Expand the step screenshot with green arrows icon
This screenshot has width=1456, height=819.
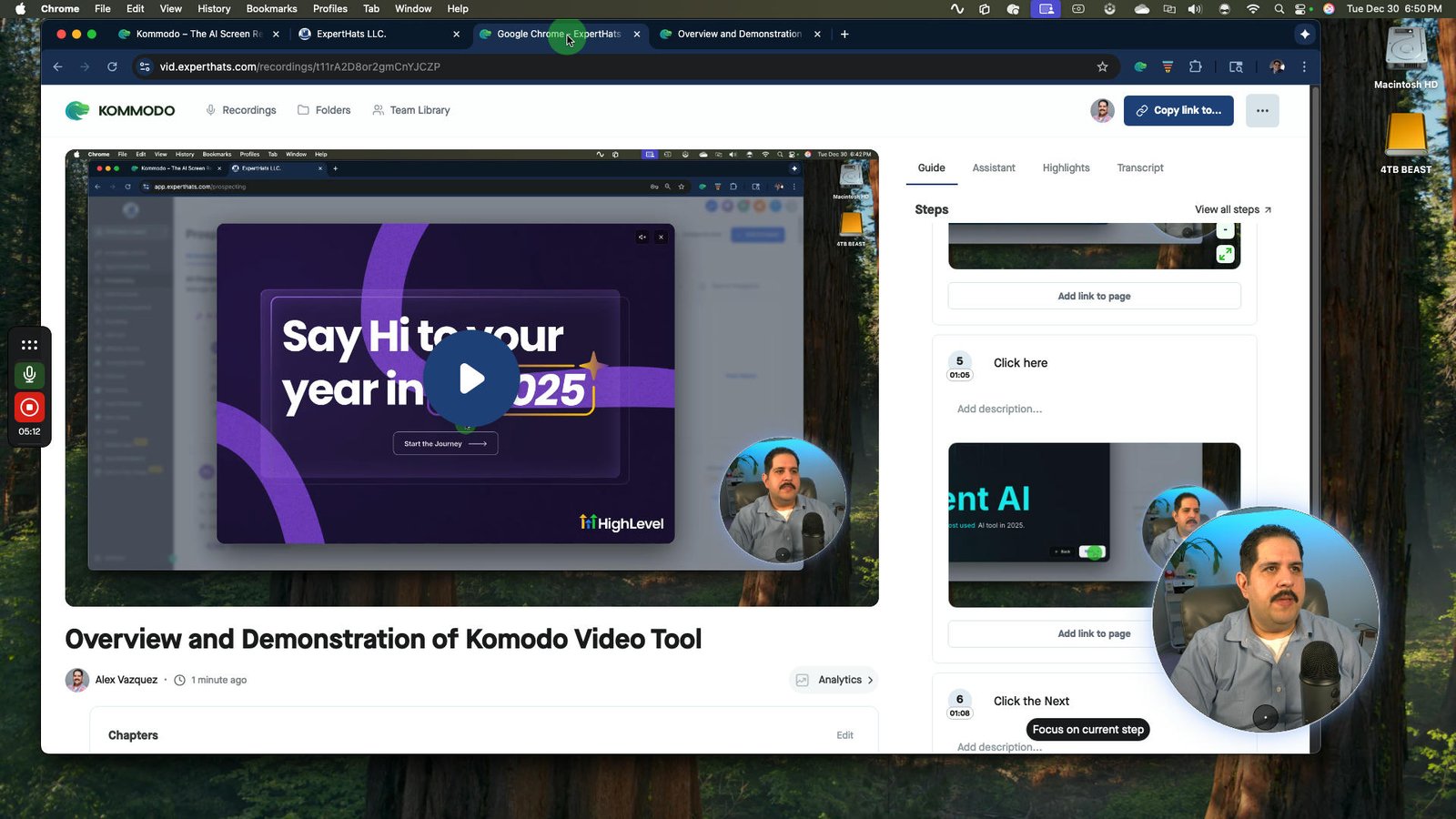tap(1225, 255)
